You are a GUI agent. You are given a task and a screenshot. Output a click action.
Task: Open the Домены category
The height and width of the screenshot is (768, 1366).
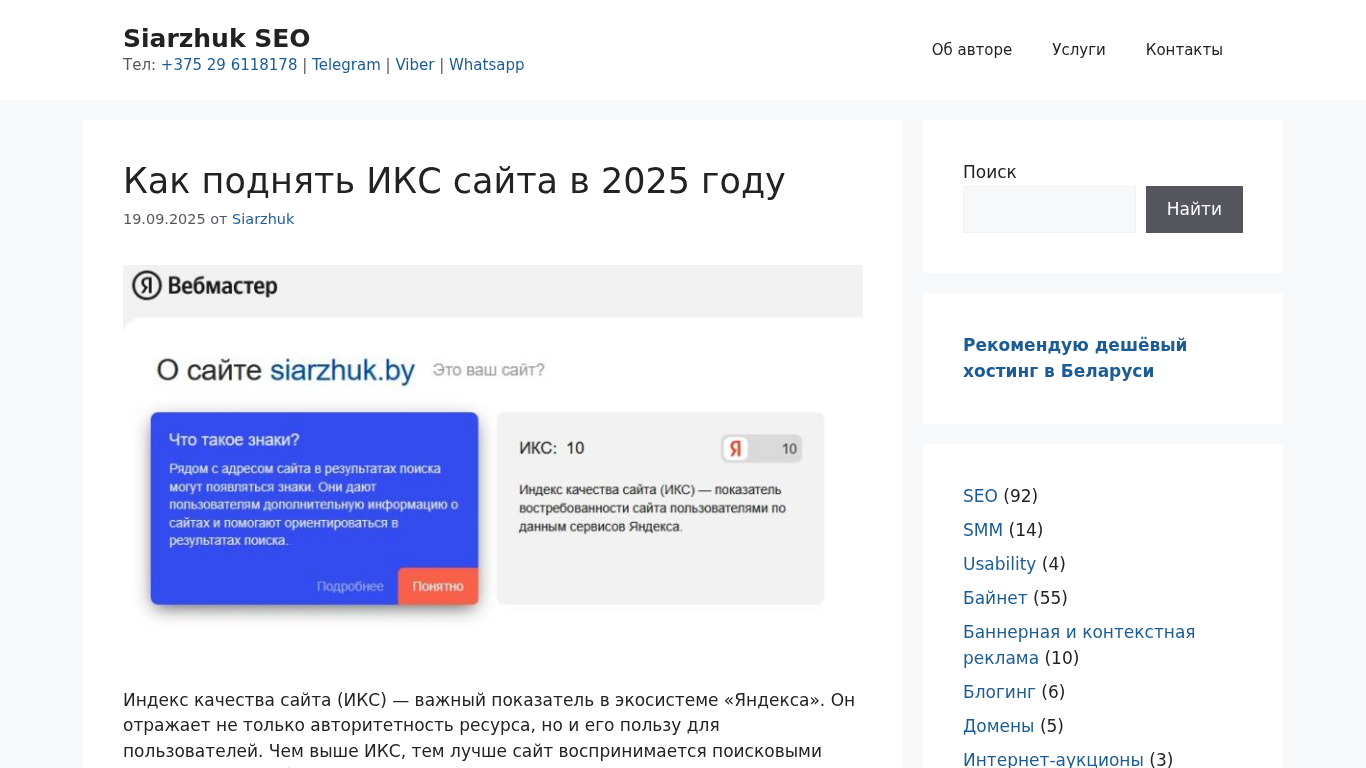[998, 726]
